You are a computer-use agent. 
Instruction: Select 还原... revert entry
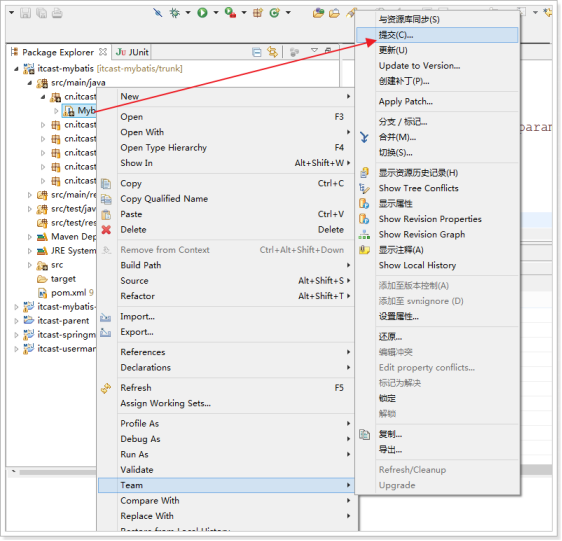437,337
